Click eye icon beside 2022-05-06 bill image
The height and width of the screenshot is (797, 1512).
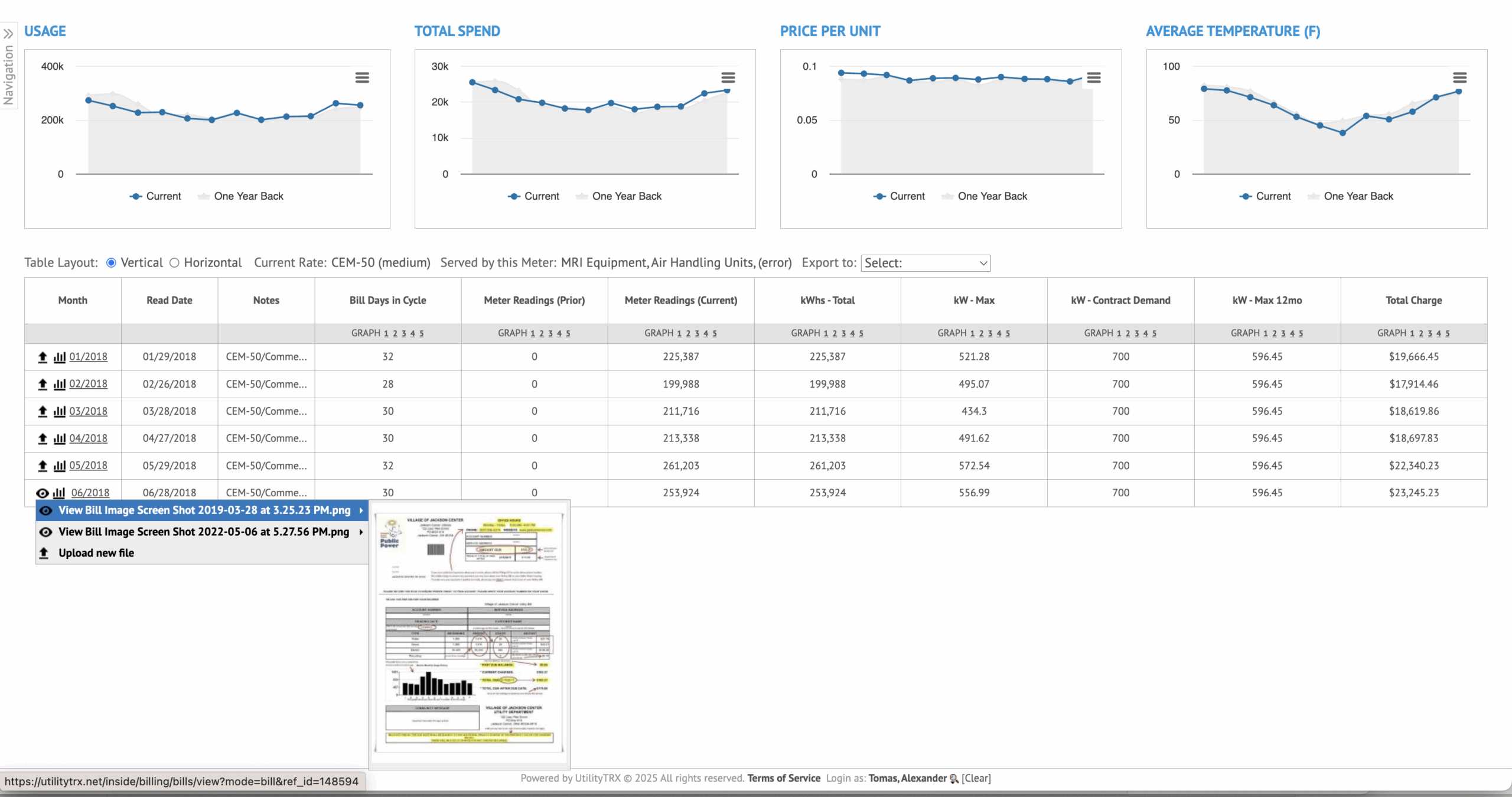[x=45, y=532]
